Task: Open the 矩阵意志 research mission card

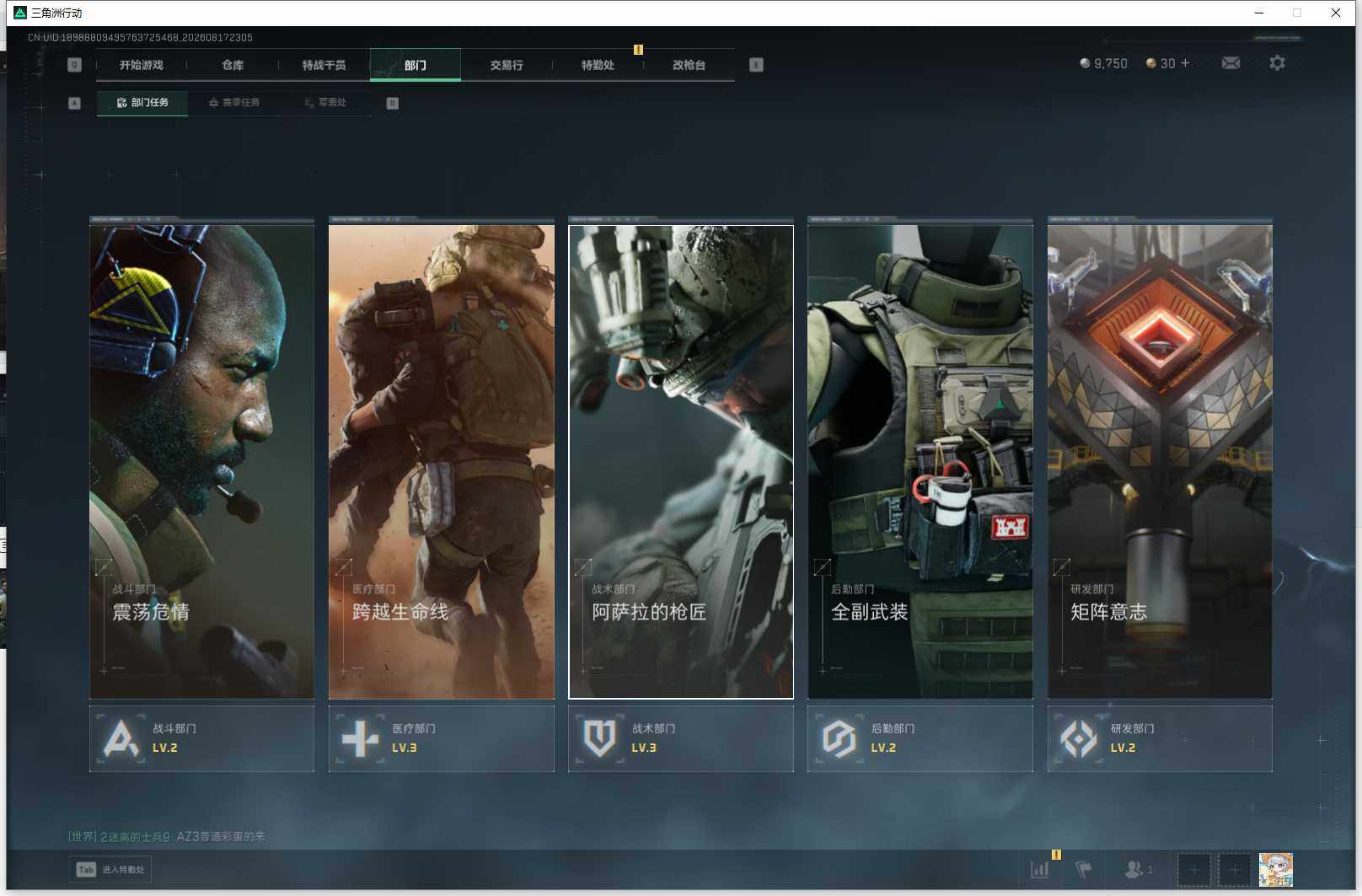Action: [x=1160, y=461]
